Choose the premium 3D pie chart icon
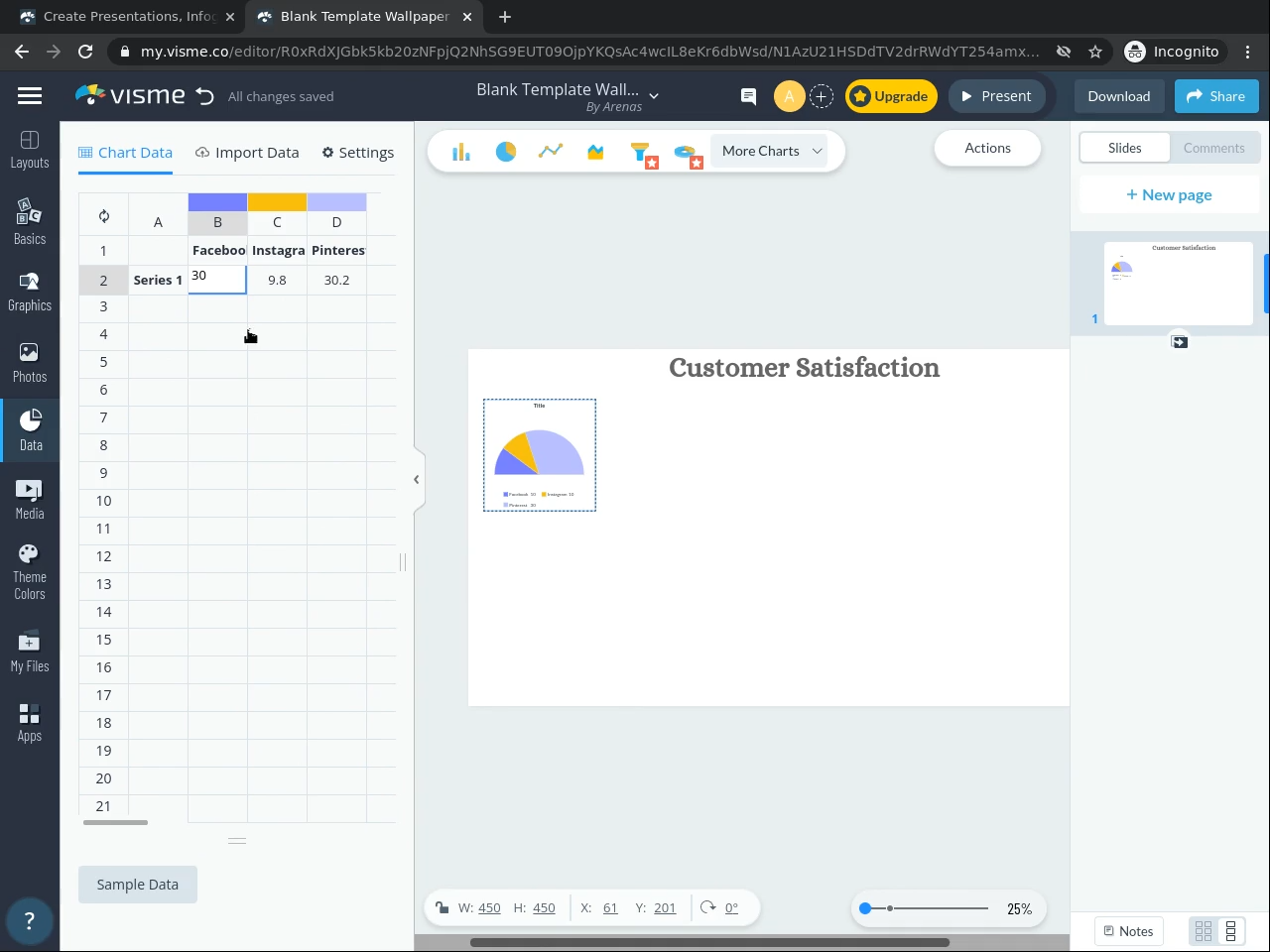This screenshot has height=952, width=1270. pos(688,154)
